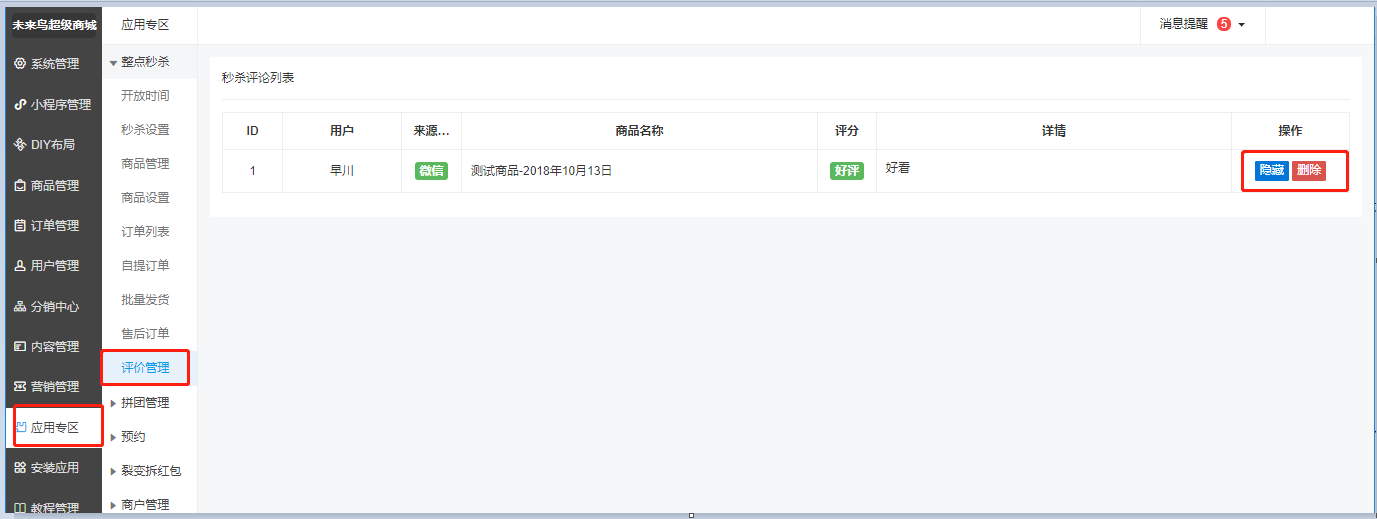
Task: Select 评价管理 submenu item
Action: click(145, 368)
